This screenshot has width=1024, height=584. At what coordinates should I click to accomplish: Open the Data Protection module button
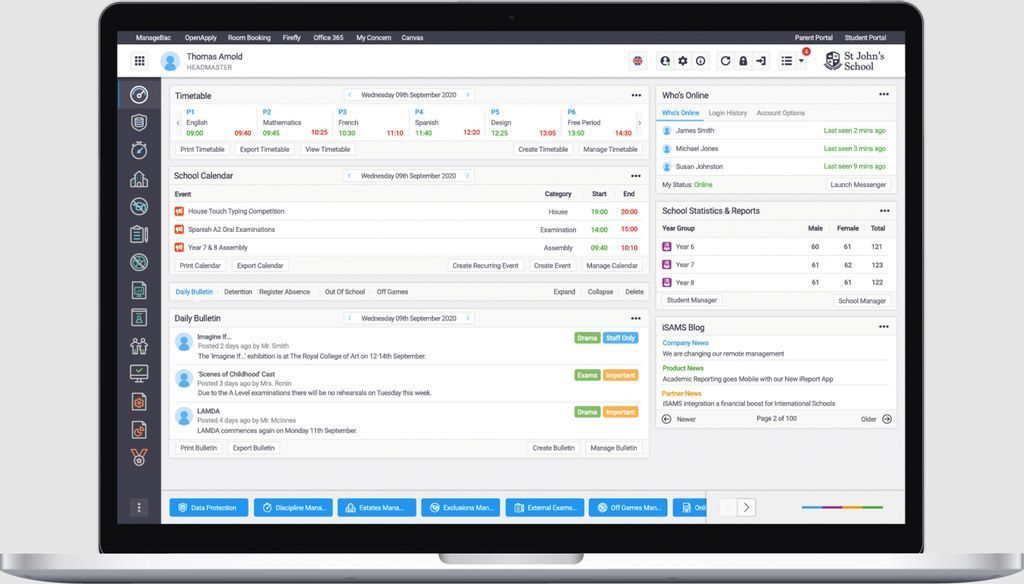click(209, 508)
